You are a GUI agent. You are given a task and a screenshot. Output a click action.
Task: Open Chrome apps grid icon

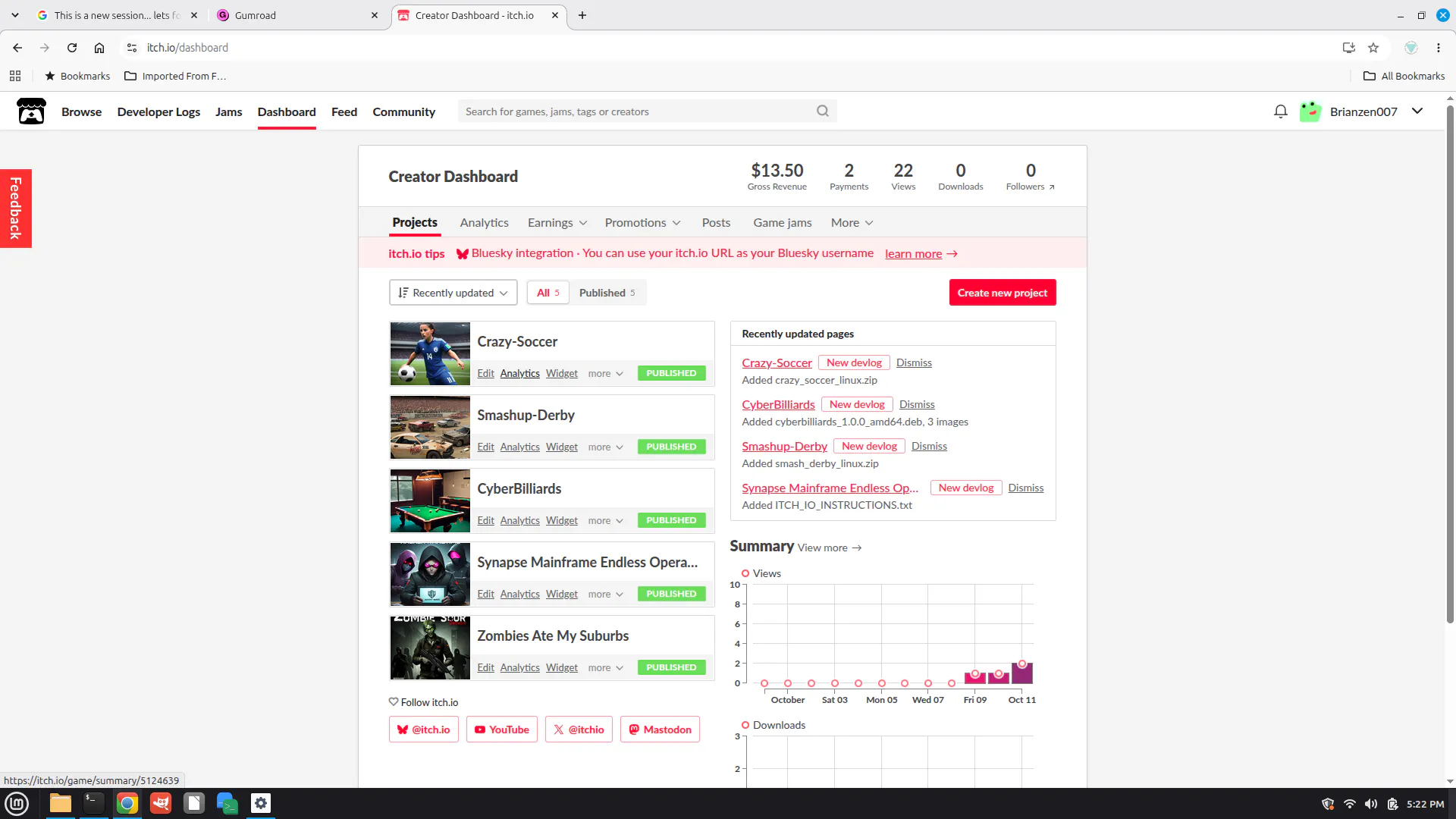(x=15, y=76)
